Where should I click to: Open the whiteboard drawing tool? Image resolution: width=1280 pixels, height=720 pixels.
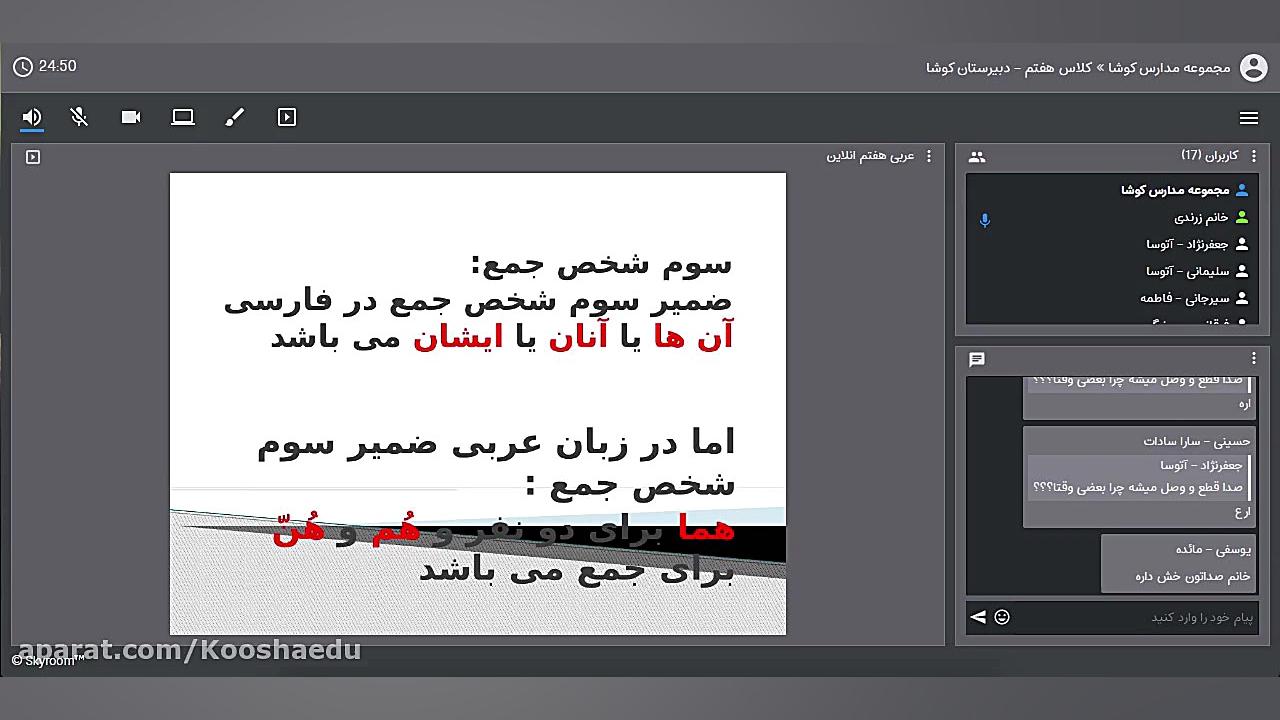(x=235, y=117)
